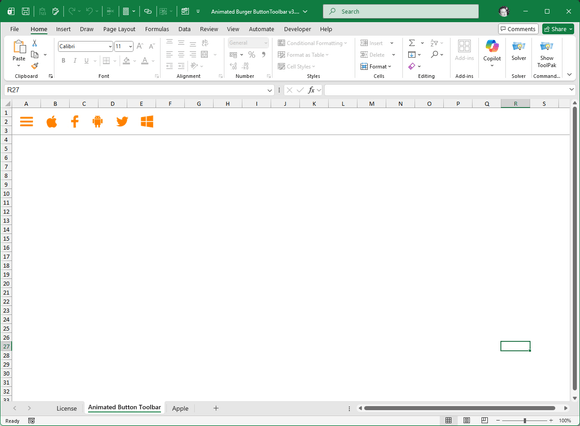The height and width of the screenshot is (426, 580).
Task: Toggle Italic formatting
Action: pyautogui.click(x=75, y=61)
